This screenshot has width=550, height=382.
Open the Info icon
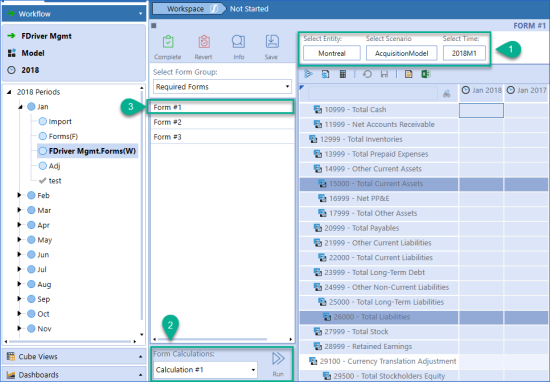pos(239,42)
